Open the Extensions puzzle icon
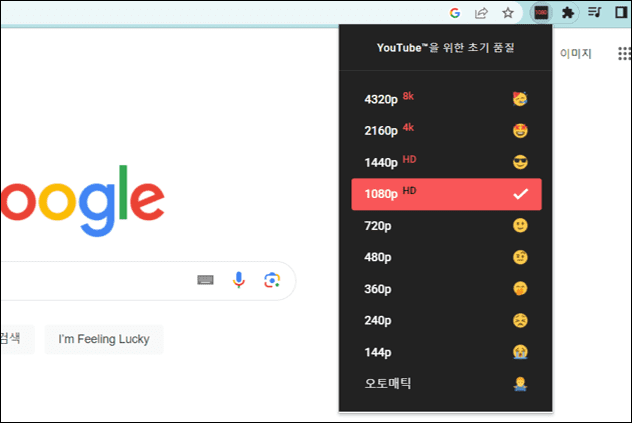 click(568, 13)
